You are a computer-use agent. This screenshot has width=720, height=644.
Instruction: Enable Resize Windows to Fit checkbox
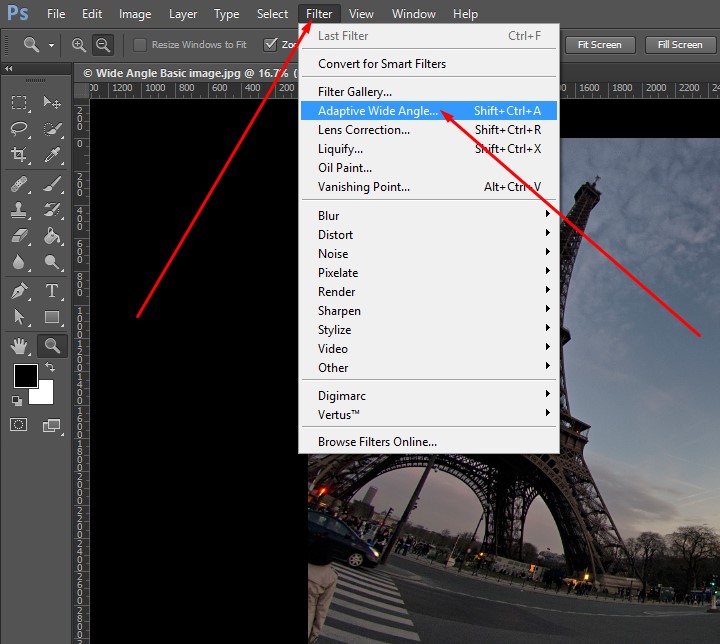pos(140,45)
